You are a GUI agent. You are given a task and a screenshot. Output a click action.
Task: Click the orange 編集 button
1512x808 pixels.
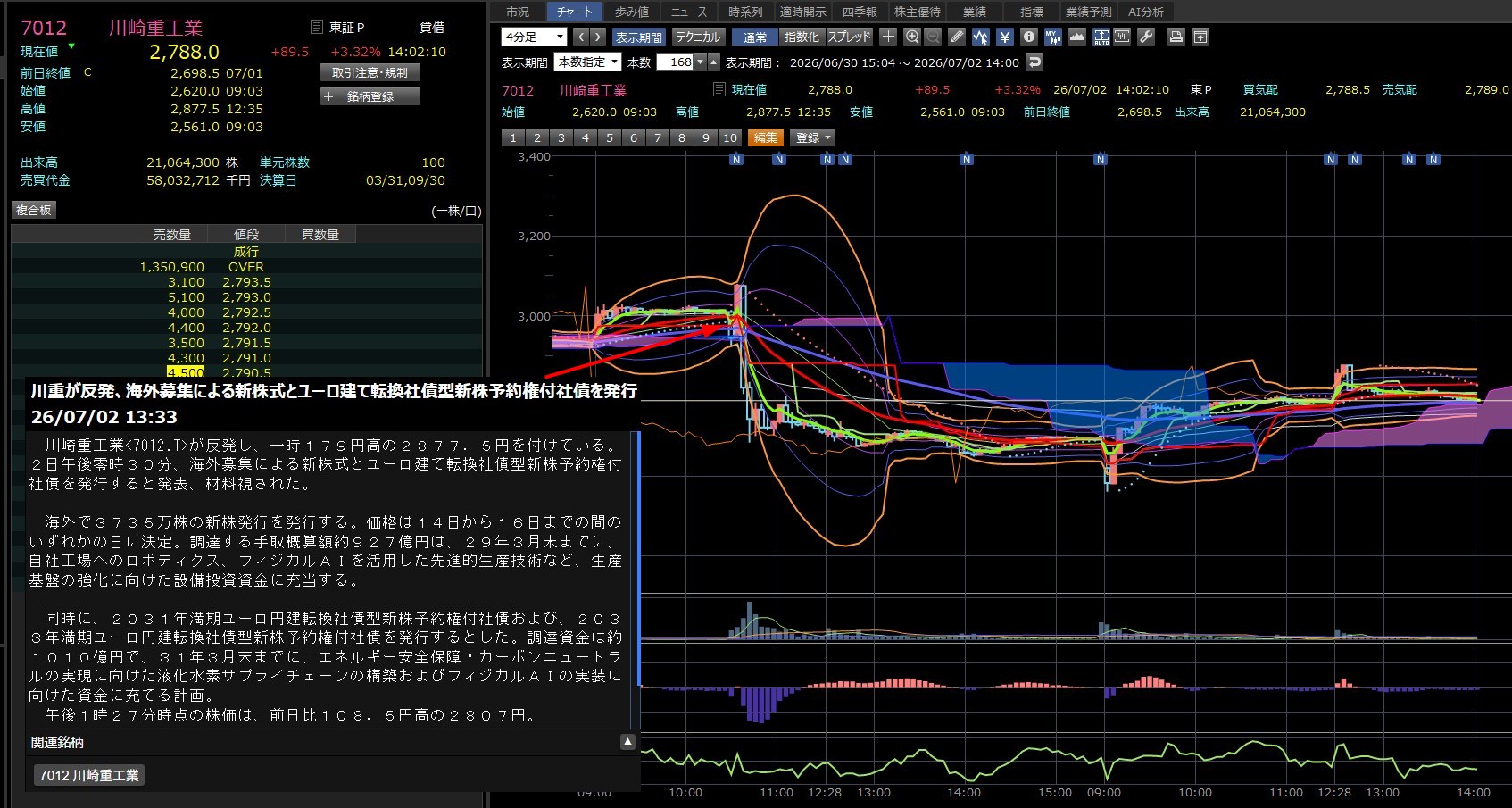click(765, 137)
